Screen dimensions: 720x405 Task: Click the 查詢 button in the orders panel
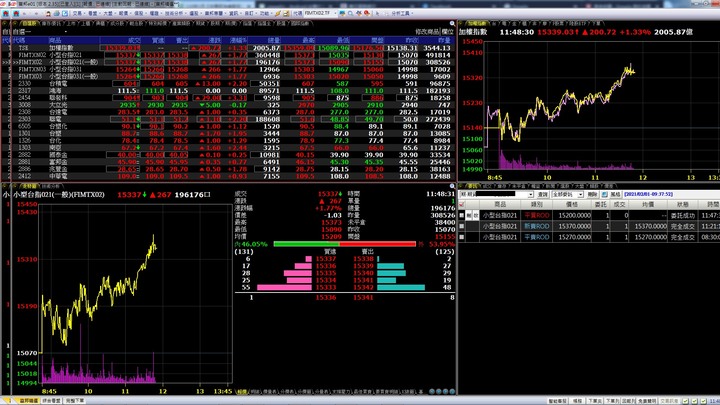tap(543, 195)
